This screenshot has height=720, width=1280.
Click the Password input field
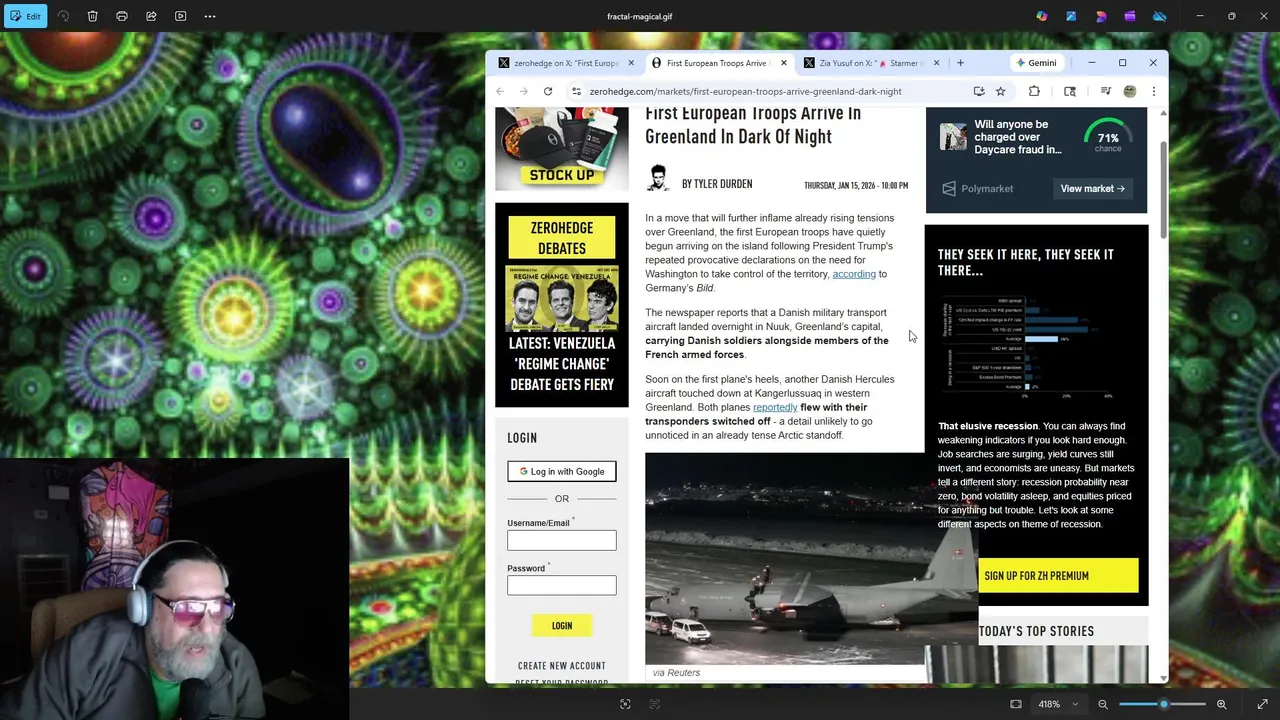[x=562, y=586]
